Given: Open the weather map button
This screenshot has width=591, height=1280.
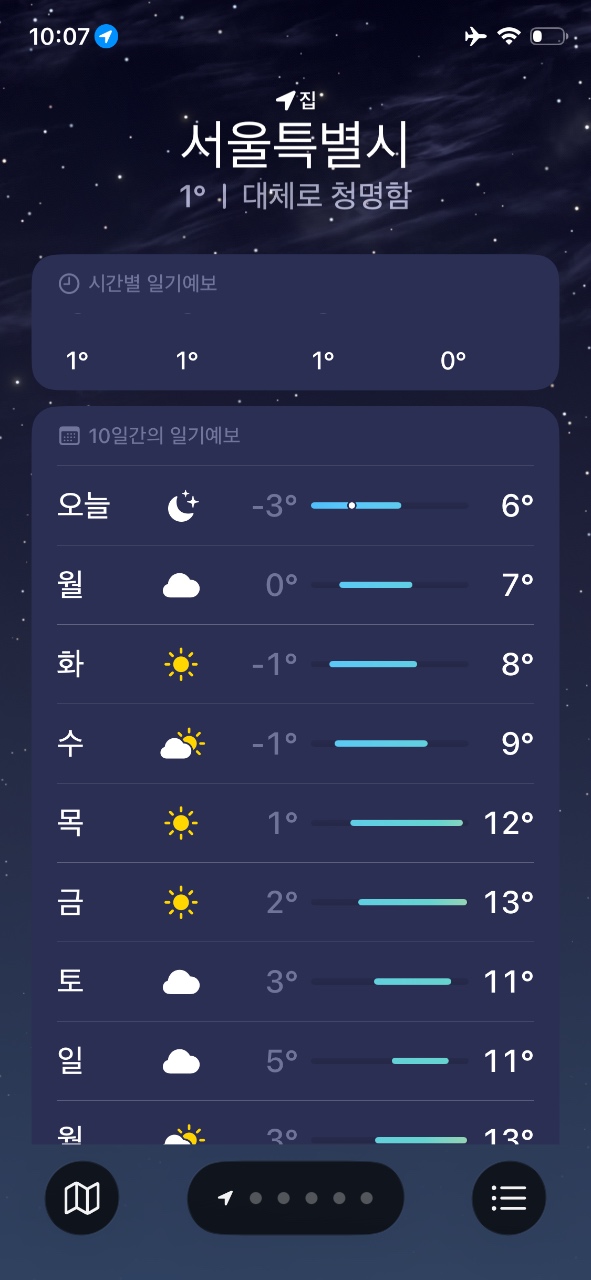Looking at the screenshot, I should 82,1197.
